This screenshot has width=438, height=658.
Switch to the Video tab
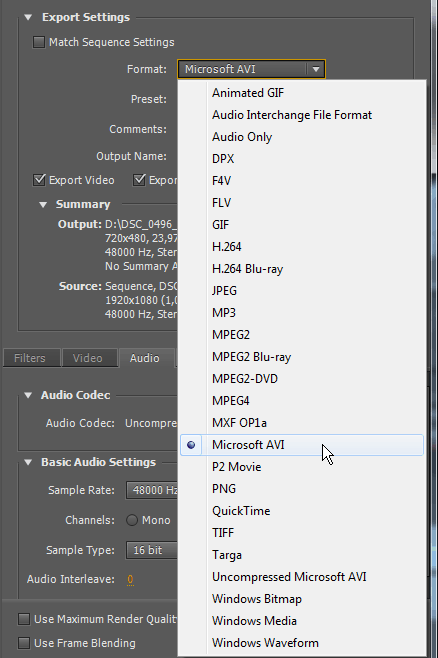tap(88, 358)
